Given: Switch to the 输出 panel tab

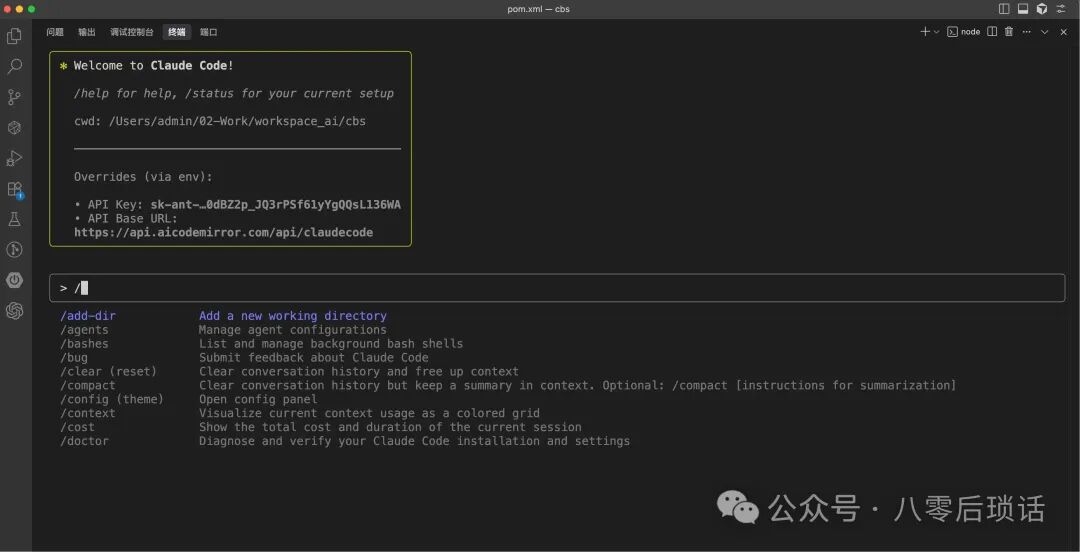Looking at the screenshot, I should (x=87, y=32).
